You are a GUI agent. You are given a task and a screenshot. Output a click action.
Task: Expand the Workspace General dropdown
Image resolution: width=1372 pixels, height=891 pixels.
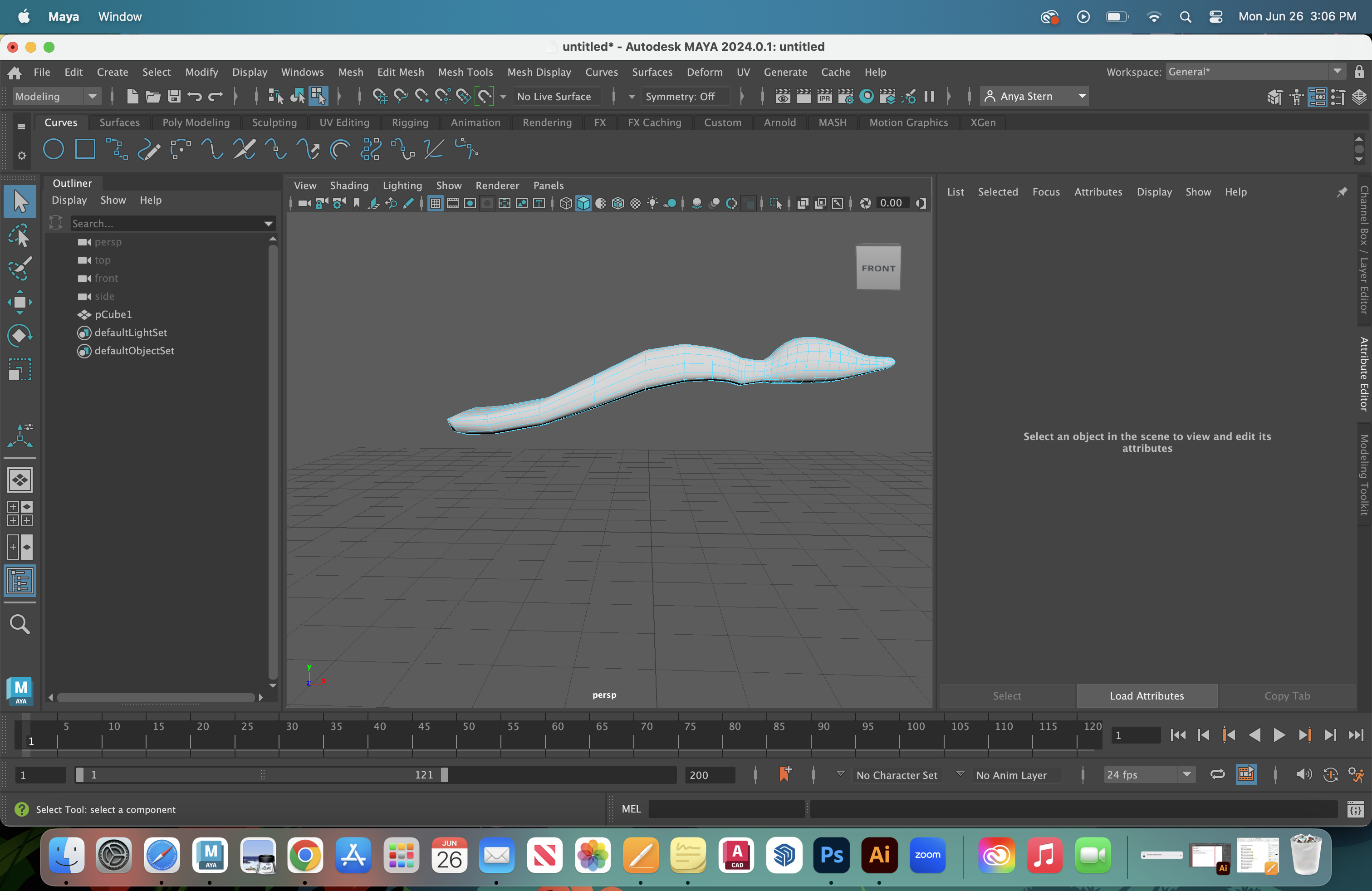pos(1255,72)
